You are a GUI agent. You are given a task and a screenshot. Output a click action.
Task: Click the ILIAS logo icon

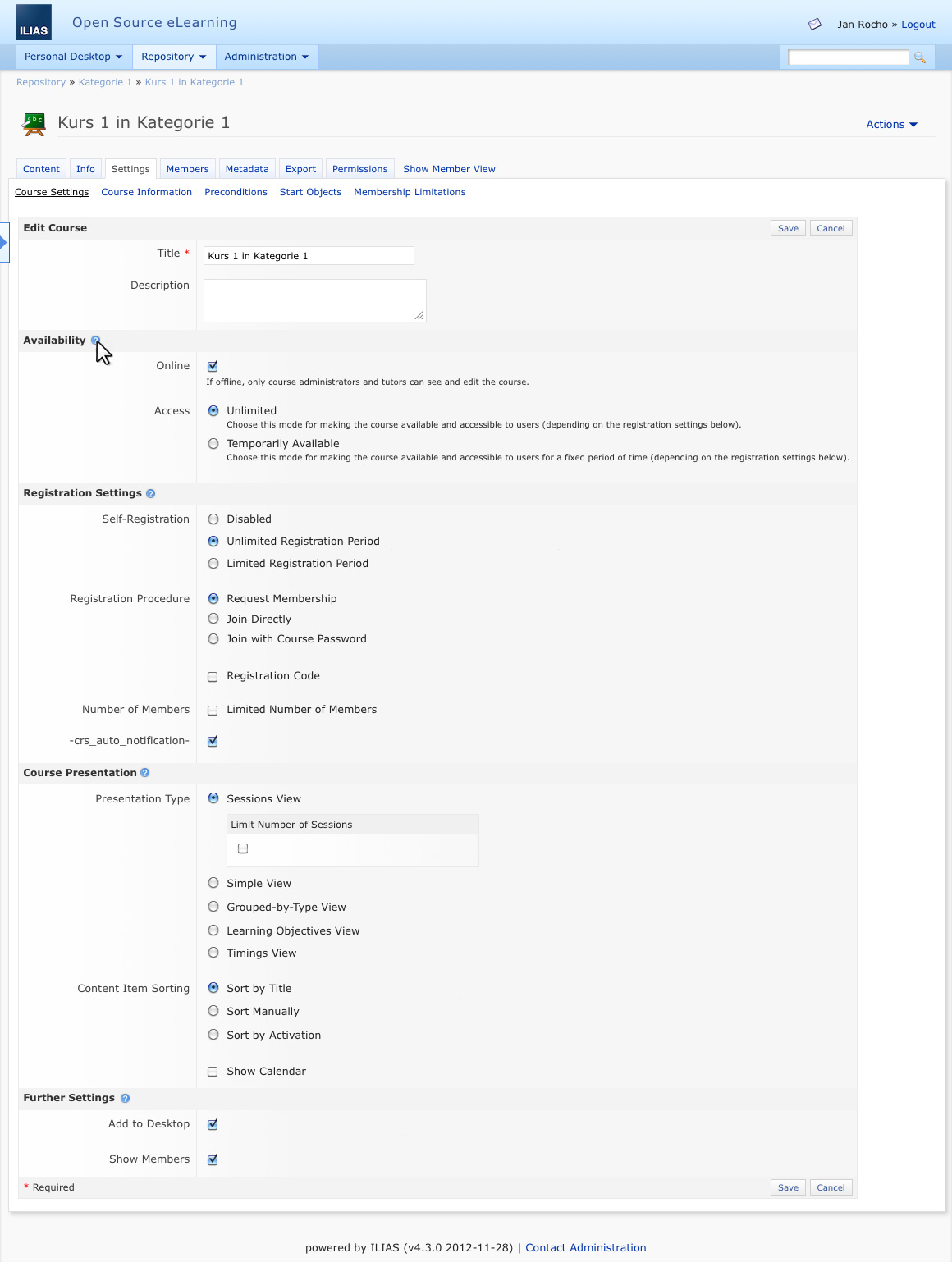point(34,22)
